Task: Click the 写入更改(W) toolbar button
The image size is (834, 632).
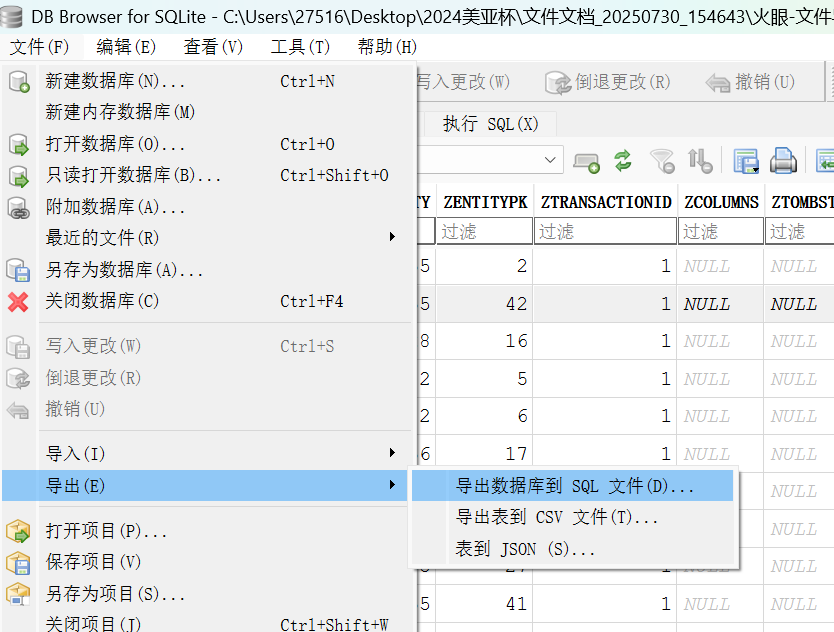Action: pos(463,82)
